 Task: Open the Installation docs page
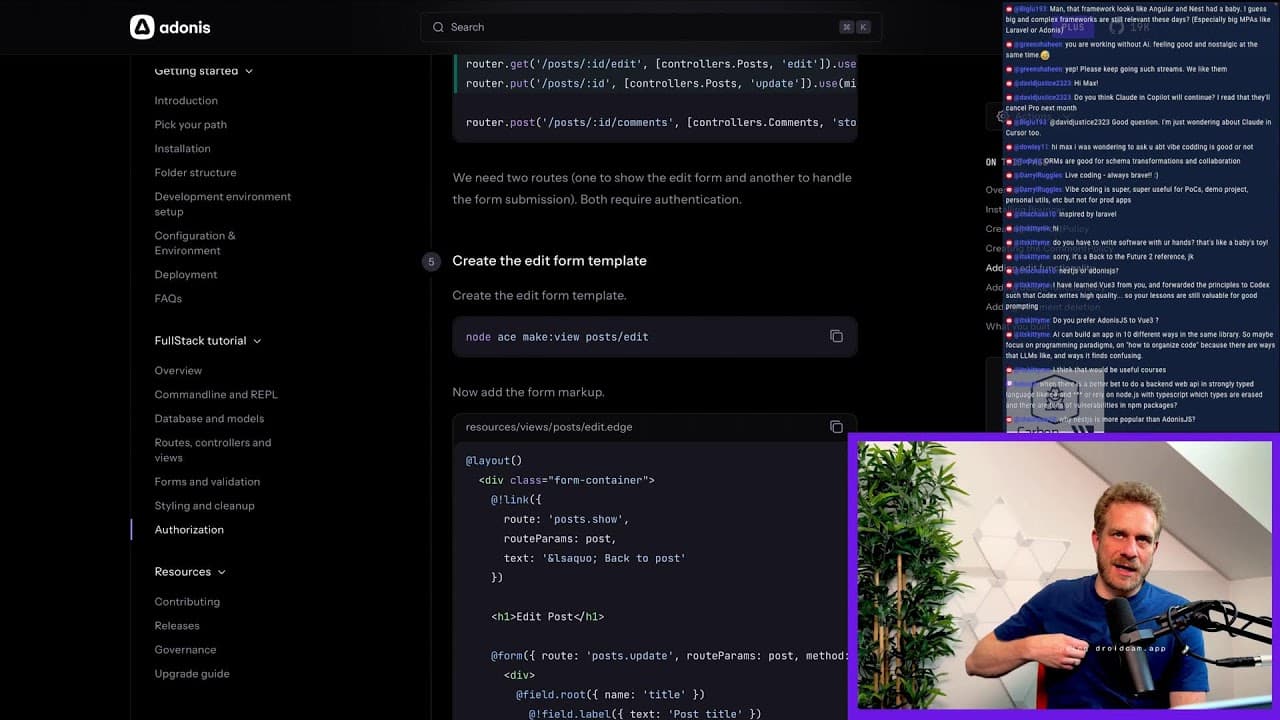coord(182,149)
